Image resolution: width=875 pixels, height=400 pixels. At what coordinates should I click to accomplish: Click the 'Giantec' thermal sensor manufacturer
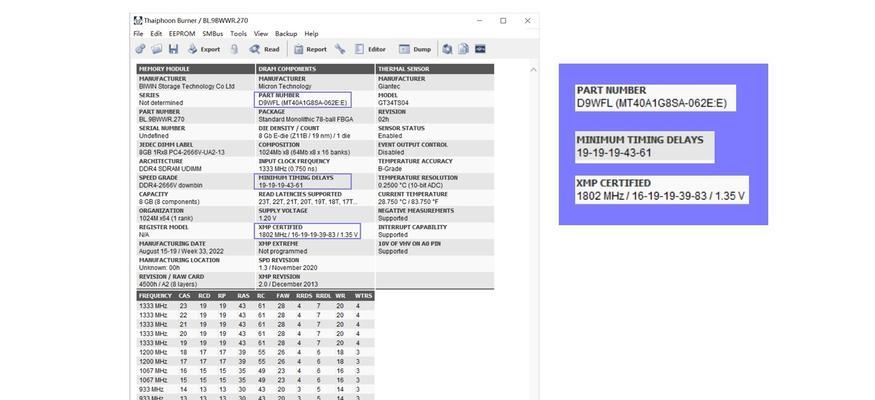(x=389, y=86)
